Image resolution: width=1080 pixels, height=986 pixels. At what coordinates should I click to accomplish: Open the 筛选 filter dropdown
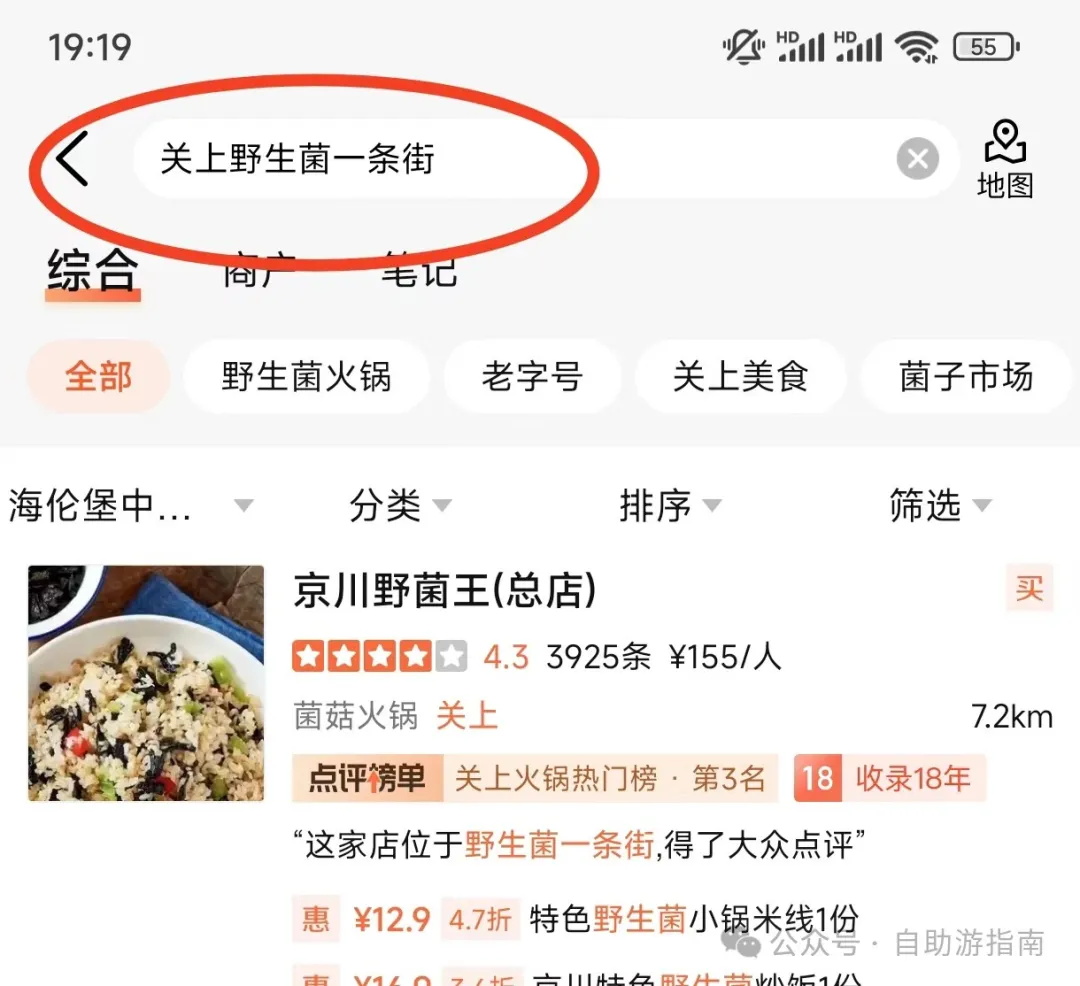(x=940, y=505)
